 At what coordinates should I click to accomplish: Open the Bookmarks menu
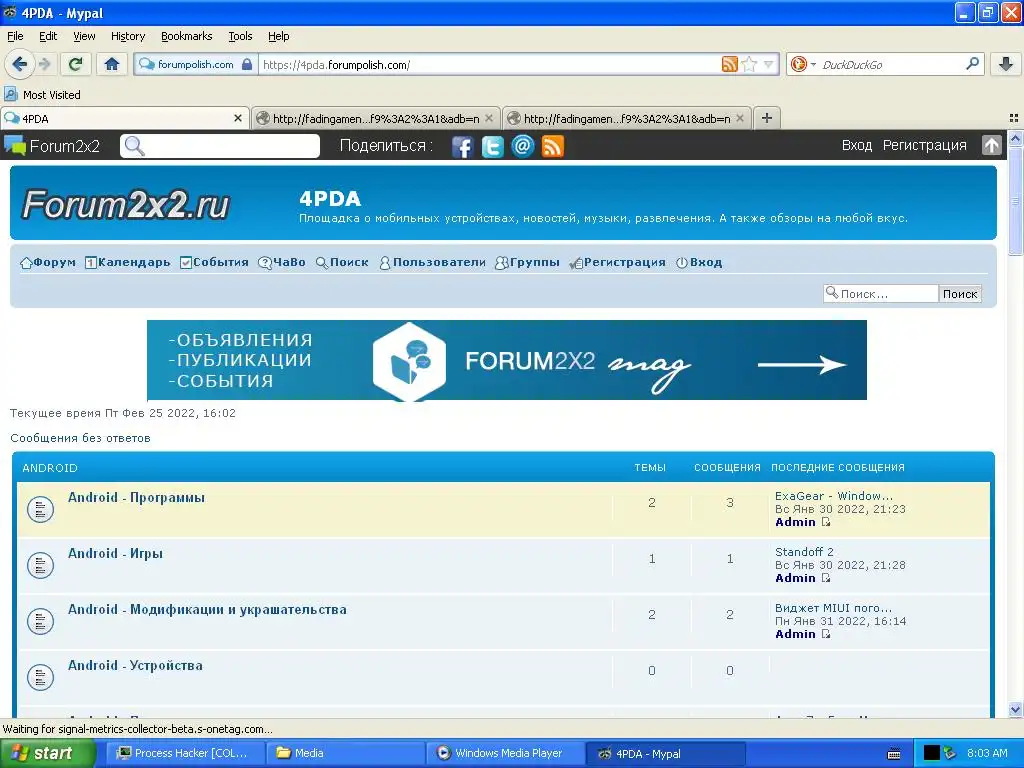pyautogui.click(x=186, y=36)
